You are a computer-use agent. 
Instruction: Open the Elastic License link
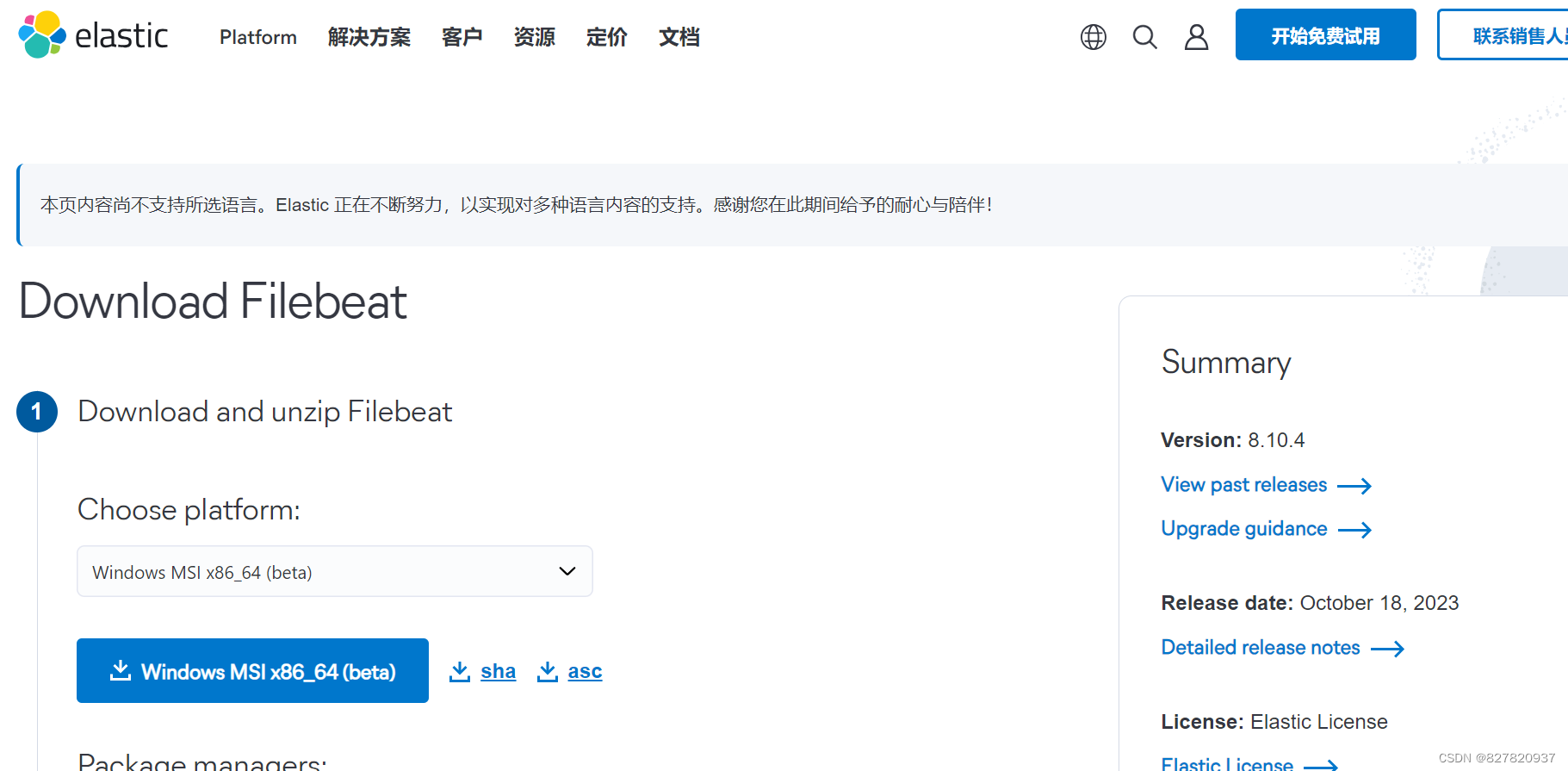1227,763
